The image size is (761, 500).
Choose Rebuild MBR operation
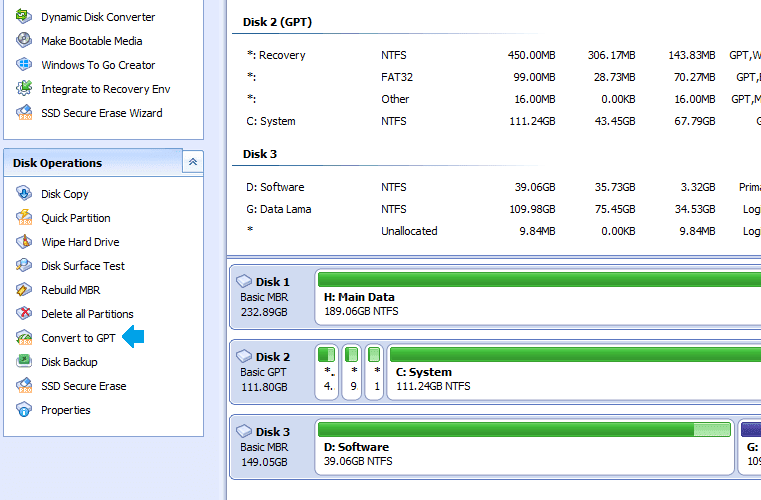(x=70, y=290)
